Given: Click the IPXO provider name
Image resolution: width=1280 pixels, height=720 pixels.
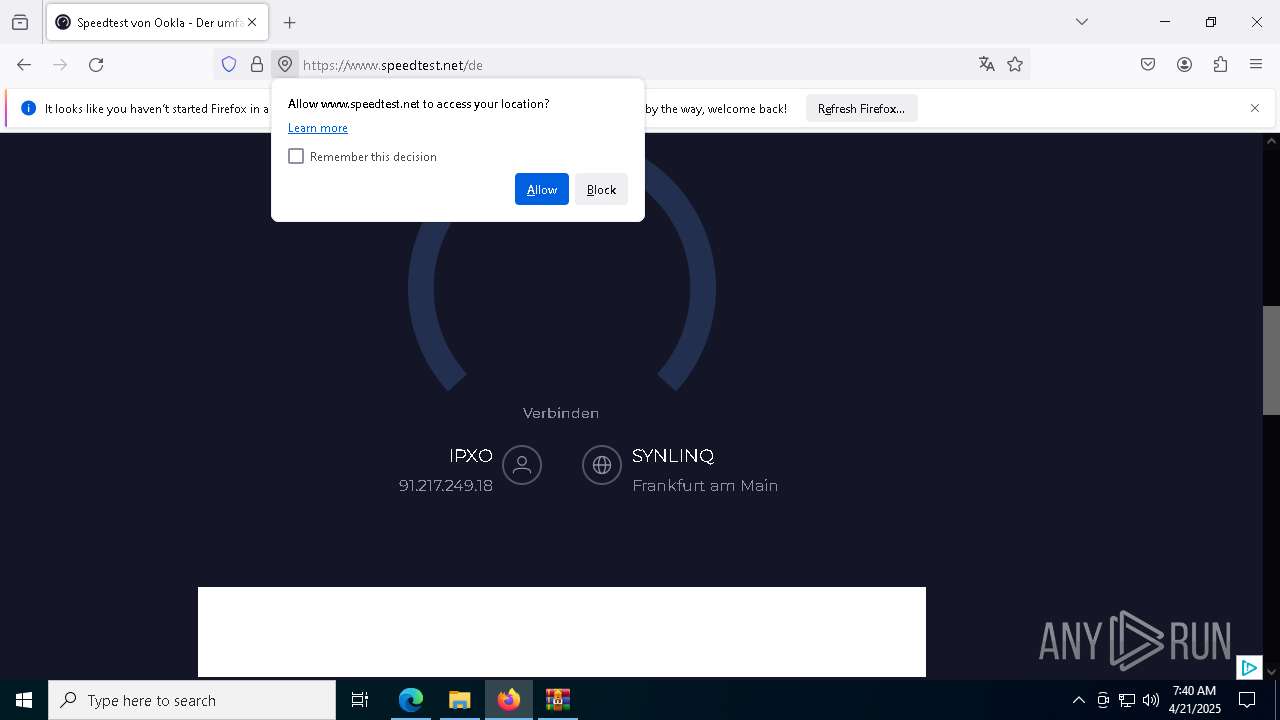Looking at the screenshot, I should coord(471,456).
